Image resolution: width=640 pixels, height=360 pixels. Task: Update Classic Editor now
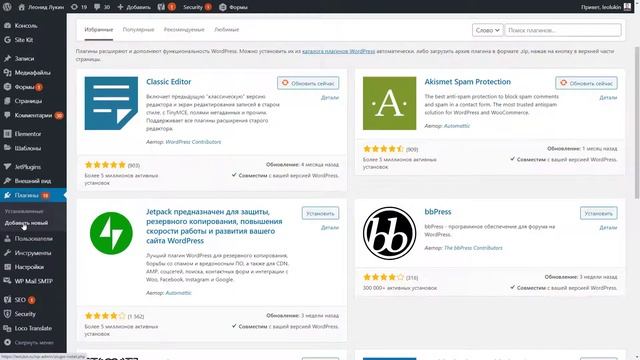click(x=308, y=83)
